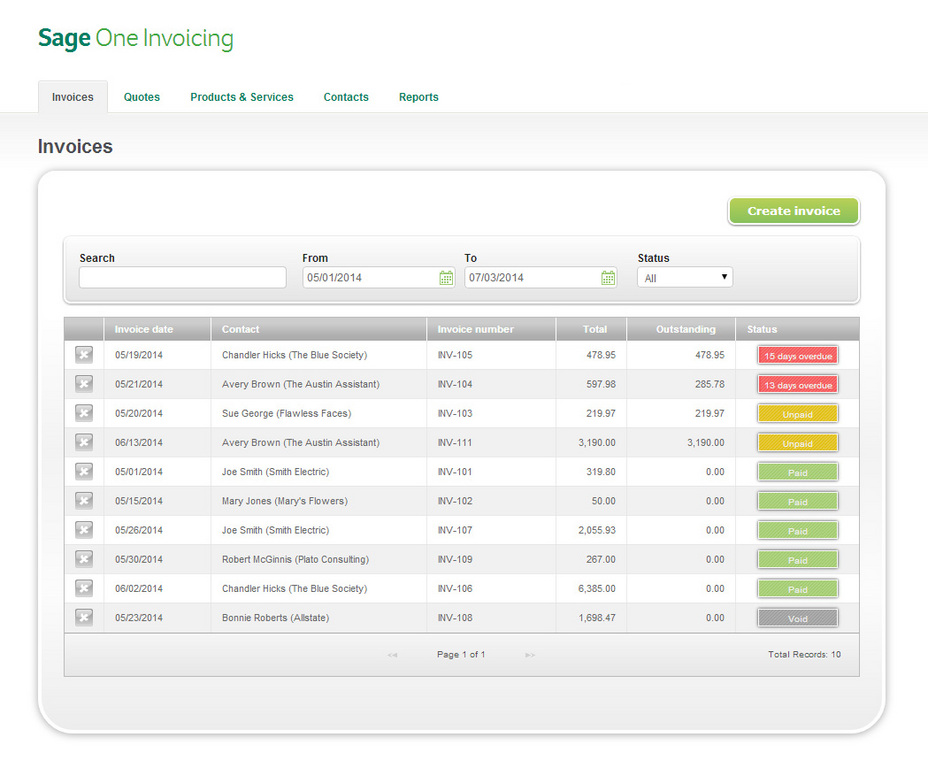Click the Sage One Invoicing logo
The image size is (928, 768).
(x=136, y=38)
